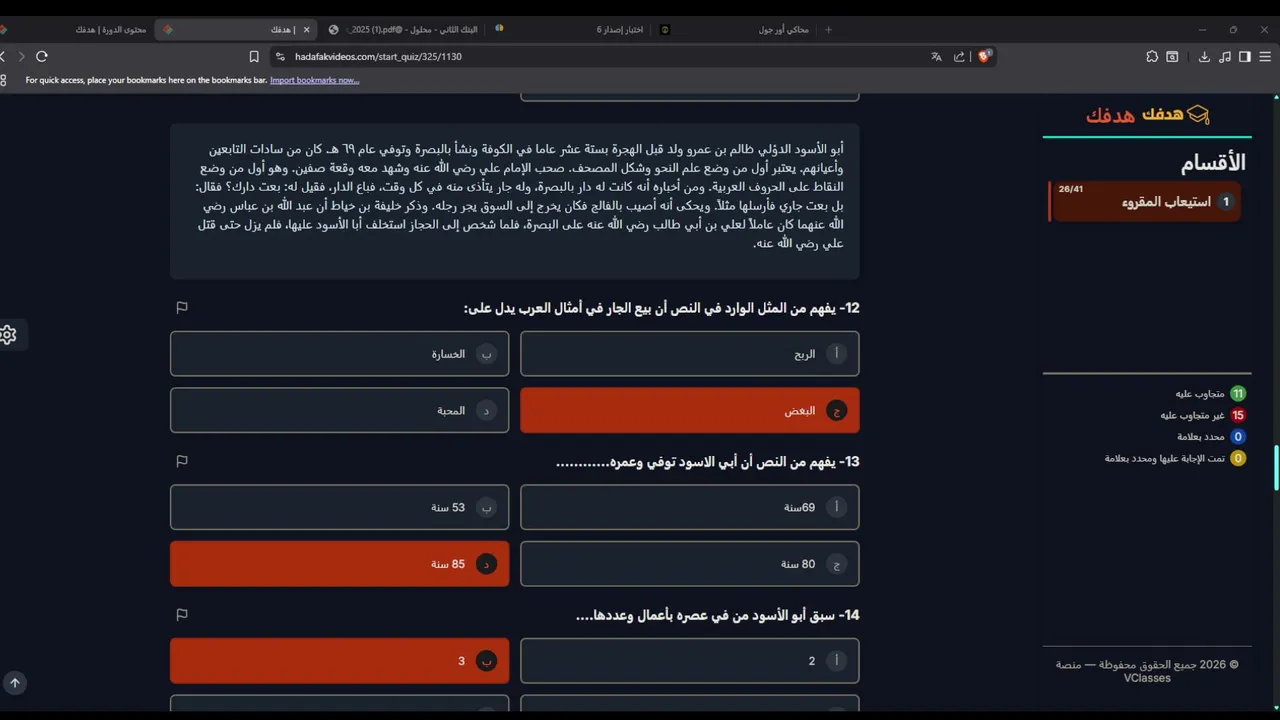
Task: Click the question 14 title text
Action: (717, 615)
